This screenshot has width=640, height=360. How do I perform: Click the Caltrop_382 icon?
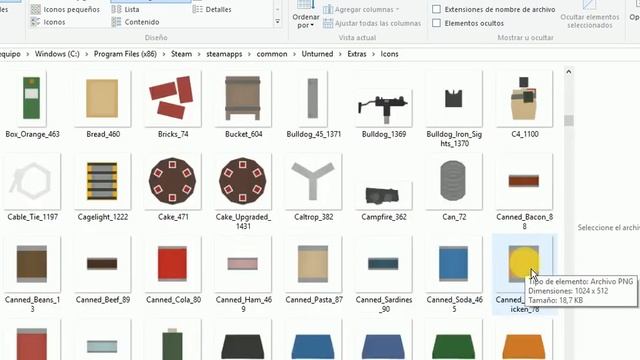coord(313,181)
